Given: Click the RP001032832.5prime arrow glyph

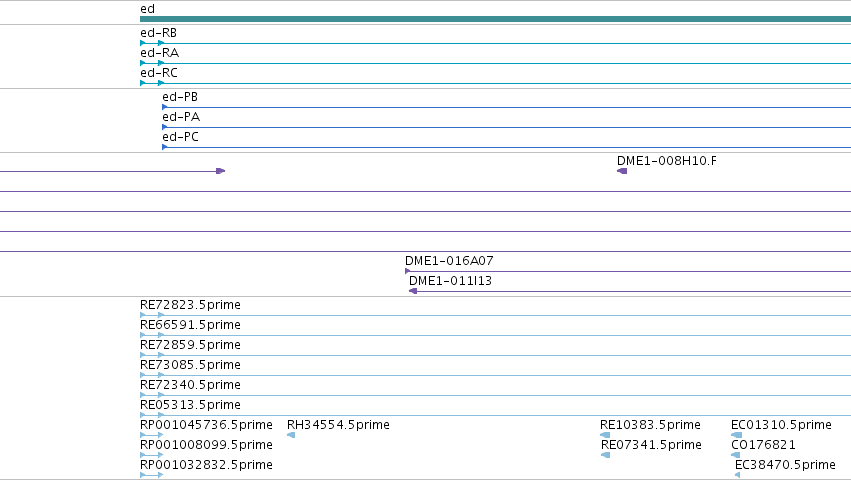Looking at the screenshot, I should click(151, 475).
